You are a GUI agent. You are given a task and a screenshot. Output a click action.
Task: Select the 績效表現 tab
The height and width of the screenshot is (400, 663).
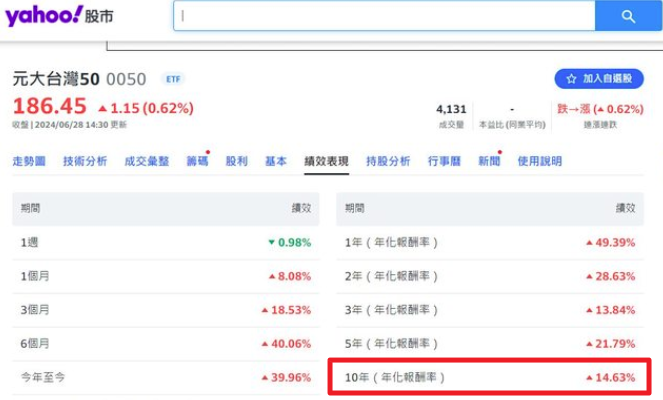[x=326, y=161]
